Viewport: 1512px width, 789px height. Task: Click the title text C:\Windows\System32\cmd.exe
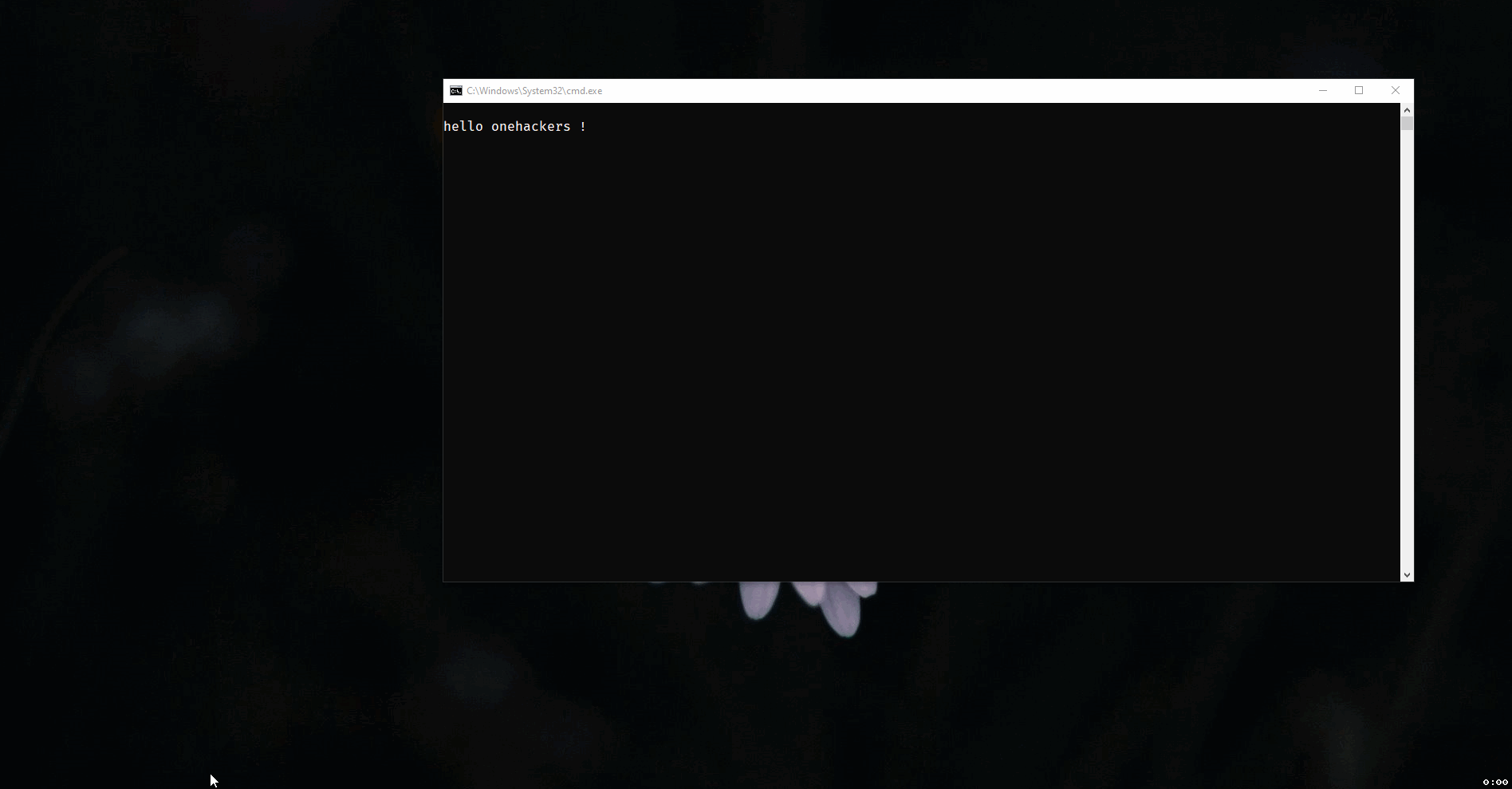click(534, 90)
